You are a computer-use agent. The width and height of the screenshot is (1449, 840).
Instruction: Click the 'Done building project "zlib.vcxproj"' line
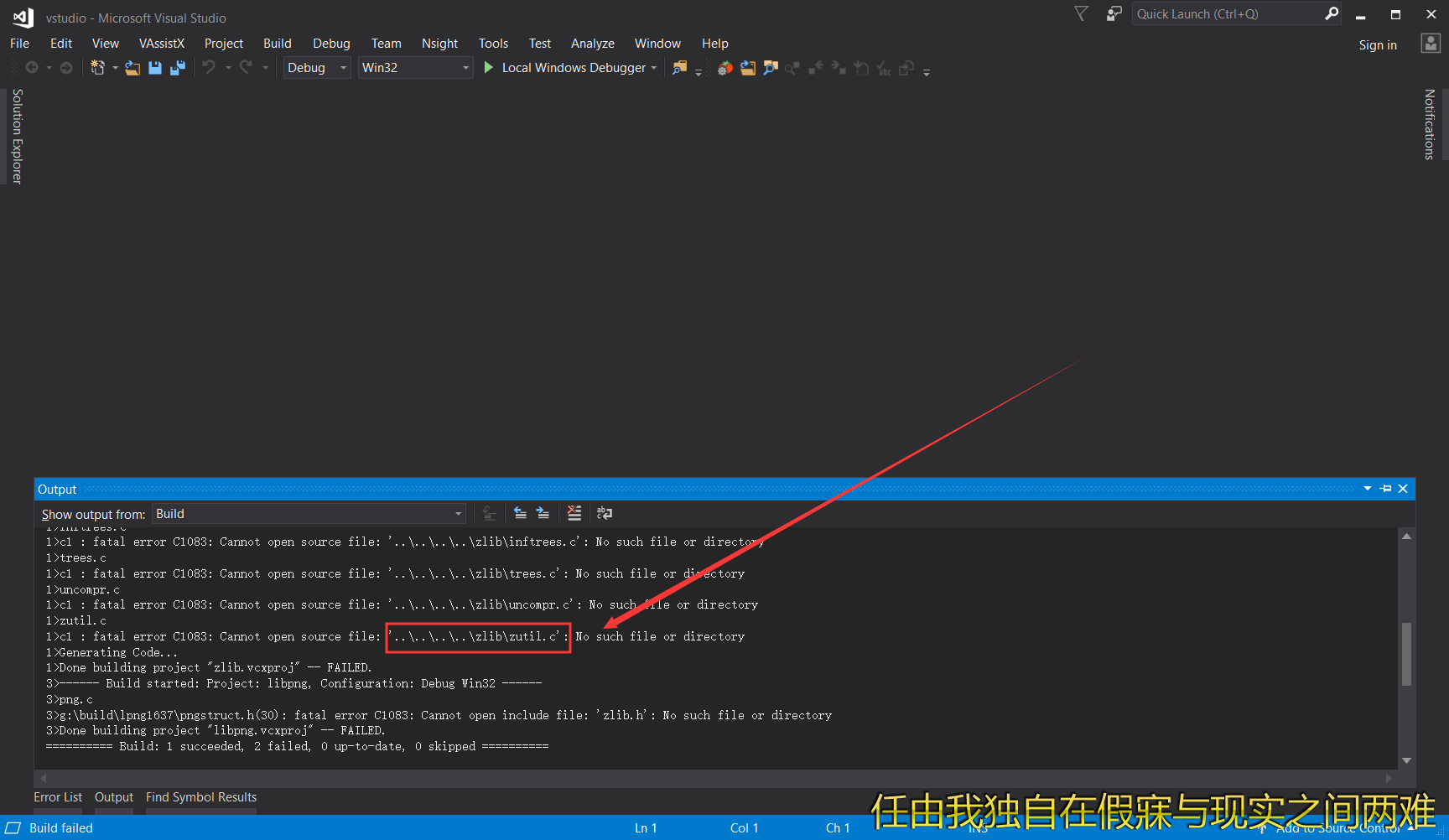point(209,668)
